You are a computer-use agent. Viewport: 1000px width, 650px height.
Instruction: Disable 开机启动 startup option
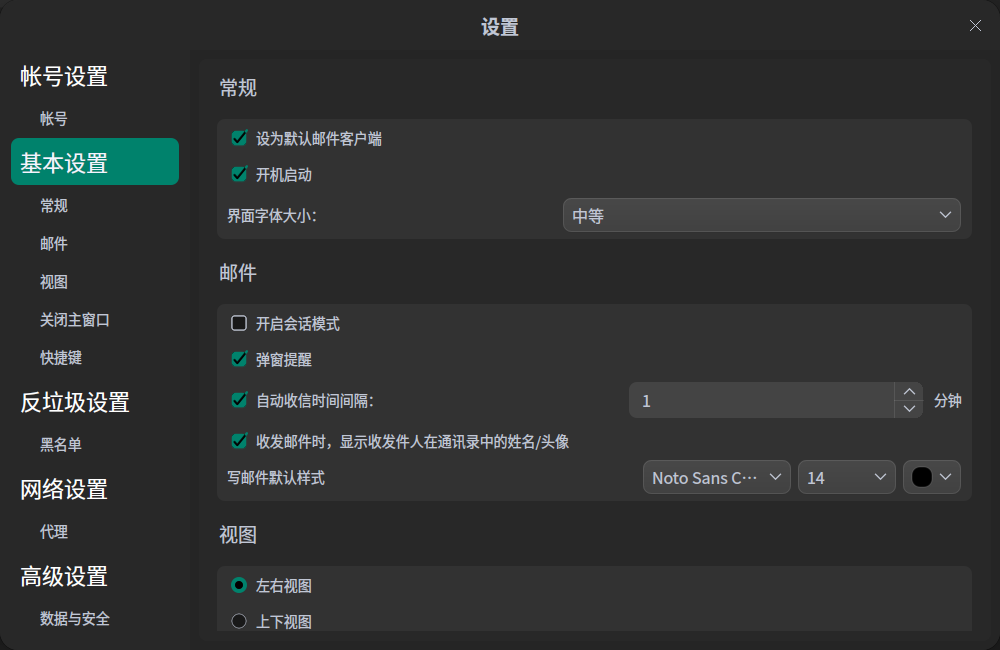point(239,174)
